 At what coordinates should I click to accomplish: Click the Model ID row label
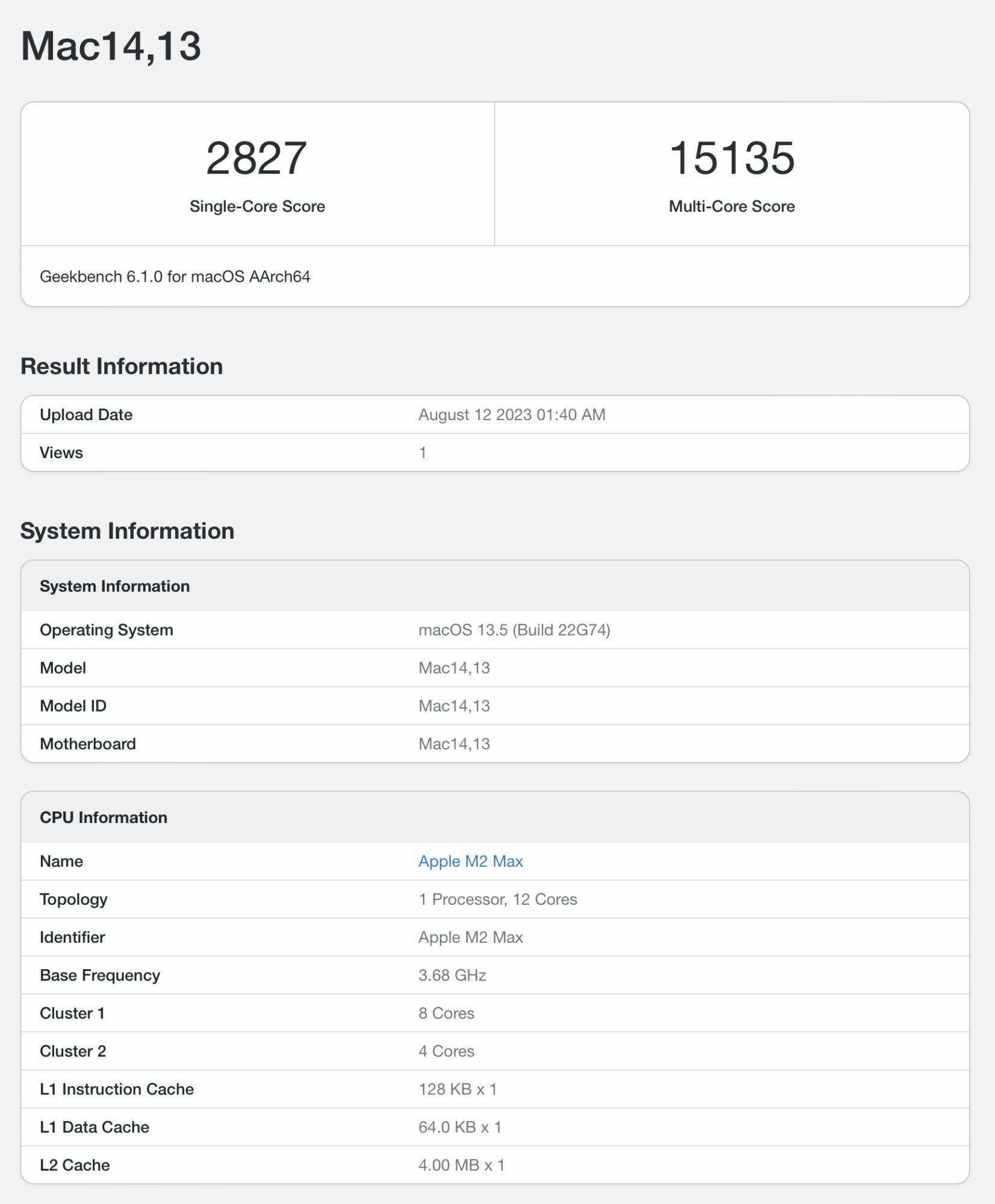[73, 706]
